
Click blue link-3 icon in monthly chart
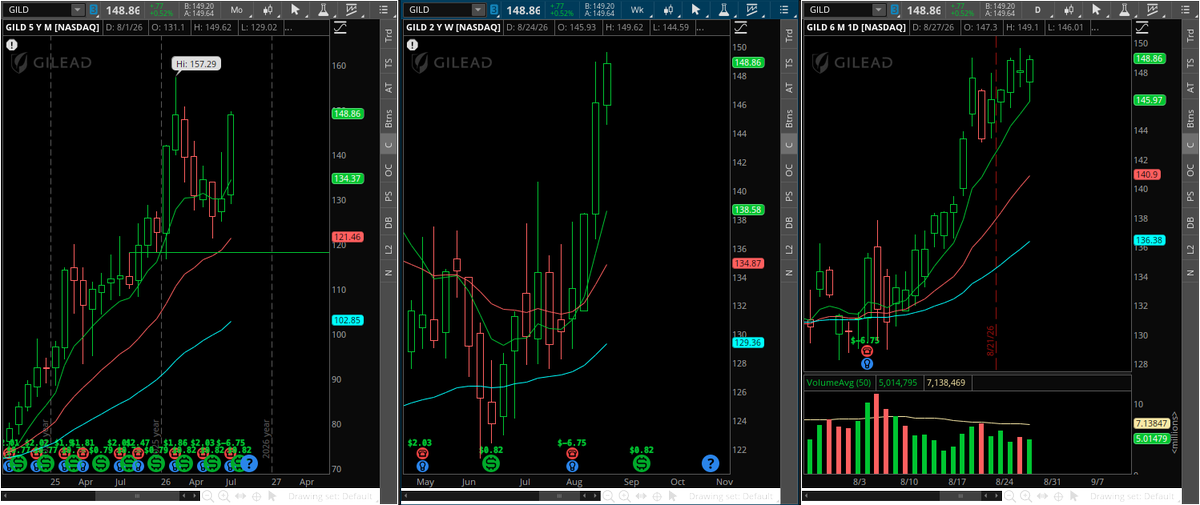point(94,10)
